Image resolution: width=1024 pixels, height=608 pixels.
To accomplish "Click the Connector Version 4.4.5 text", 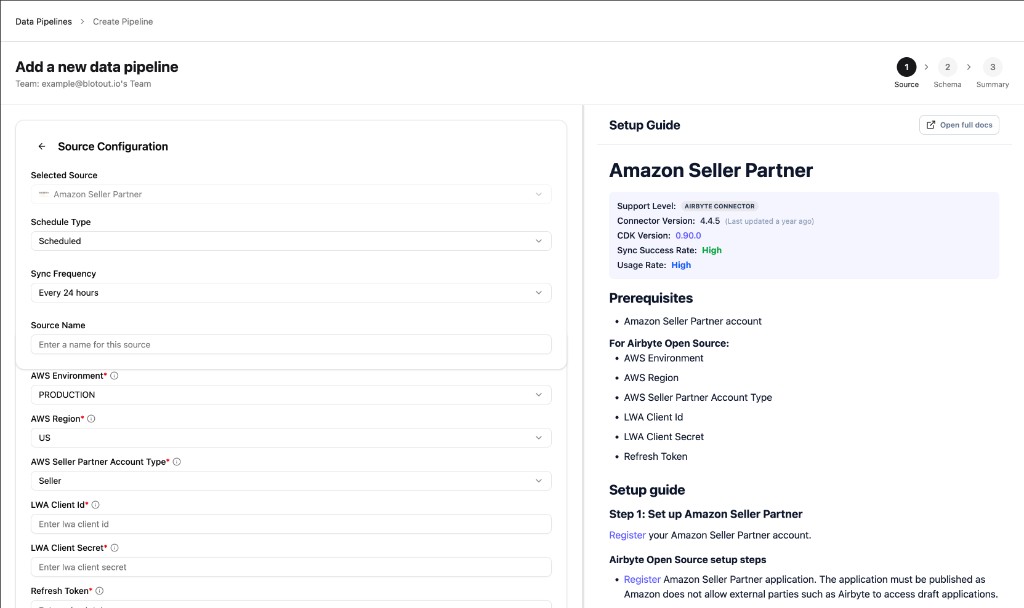I will pyautogui.click(x=710, y=221).
